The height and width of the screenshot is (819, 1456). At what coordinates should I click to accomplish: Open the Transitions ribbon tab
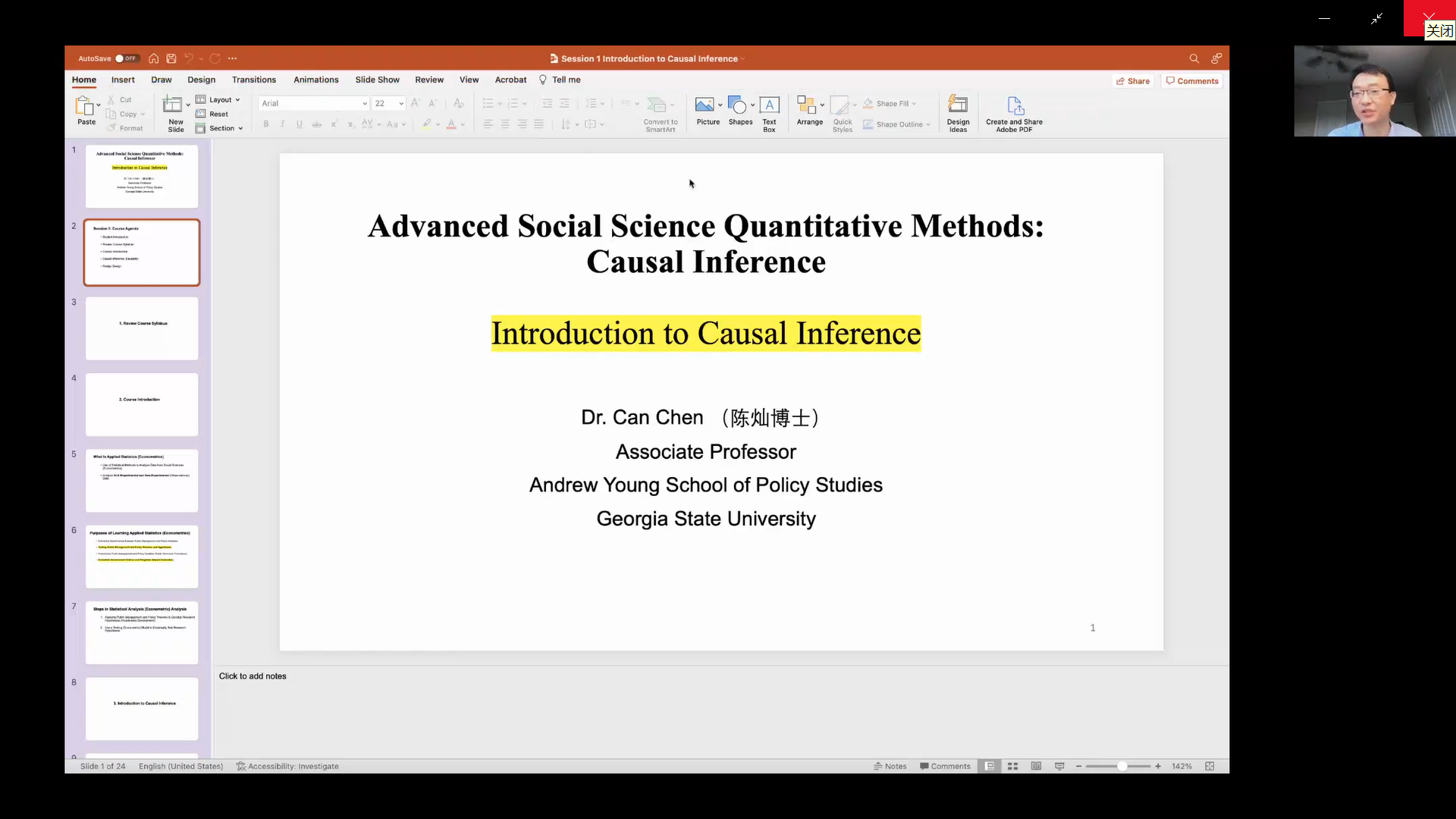point(254,80)
